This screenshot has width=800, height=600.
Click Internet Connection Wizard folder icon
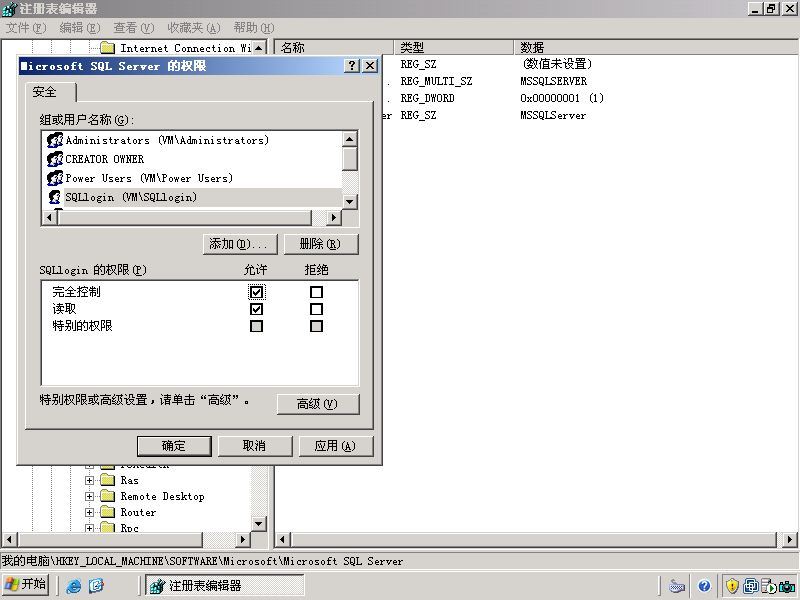[107, 48]
